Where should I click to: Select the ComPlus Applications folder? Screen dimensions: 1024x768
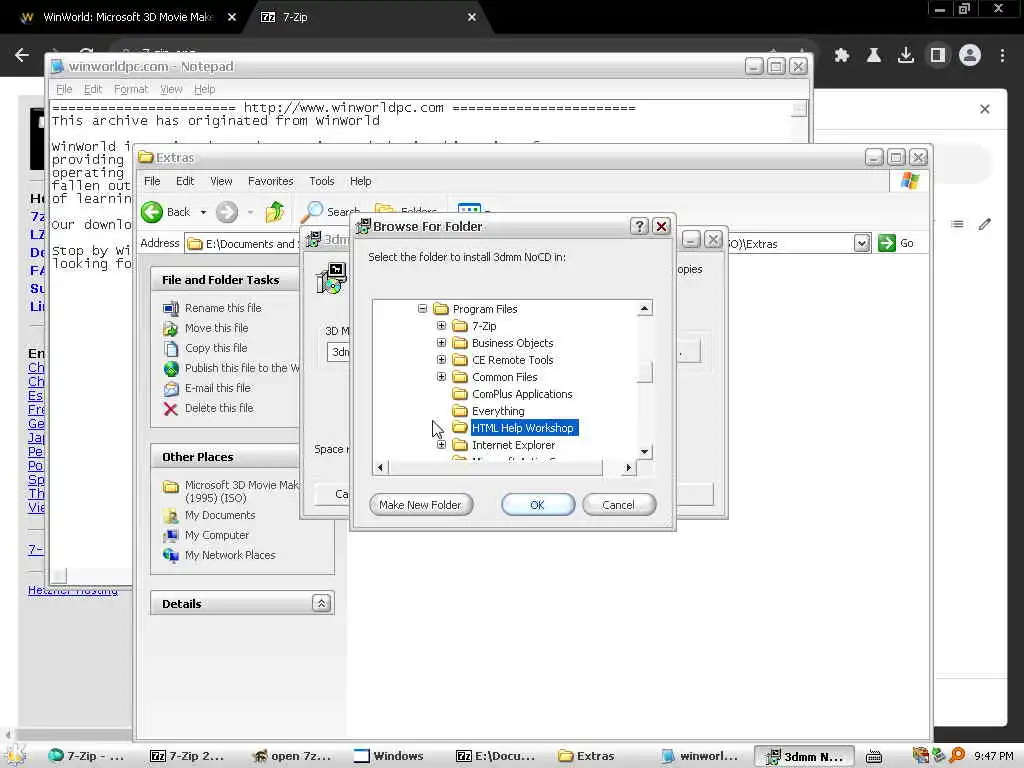[x=522, y=394]
